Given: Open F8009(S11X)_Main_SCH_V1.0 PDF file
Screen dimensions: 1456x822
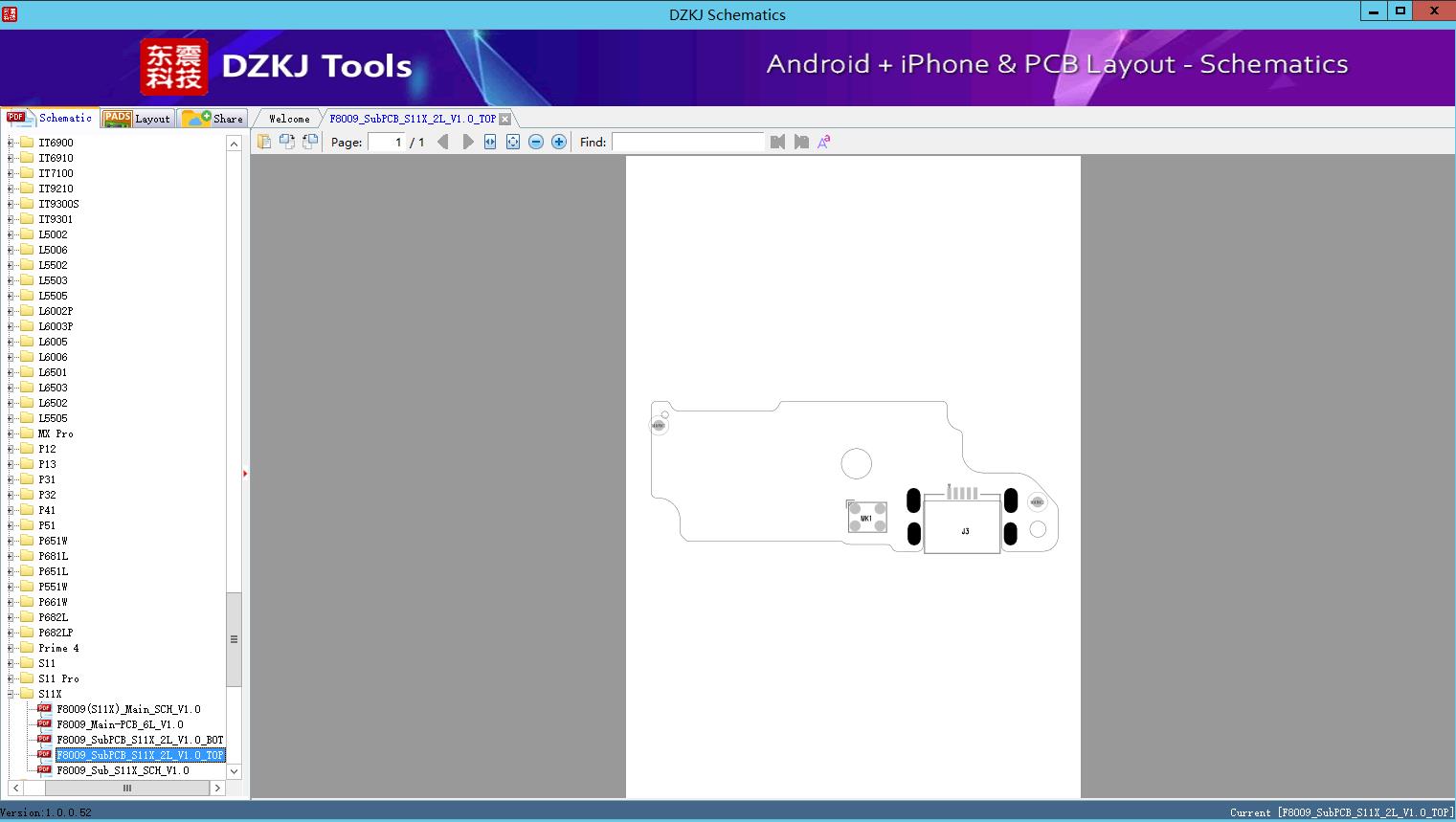Looking at the screenshot, I should tap(128, 709).
